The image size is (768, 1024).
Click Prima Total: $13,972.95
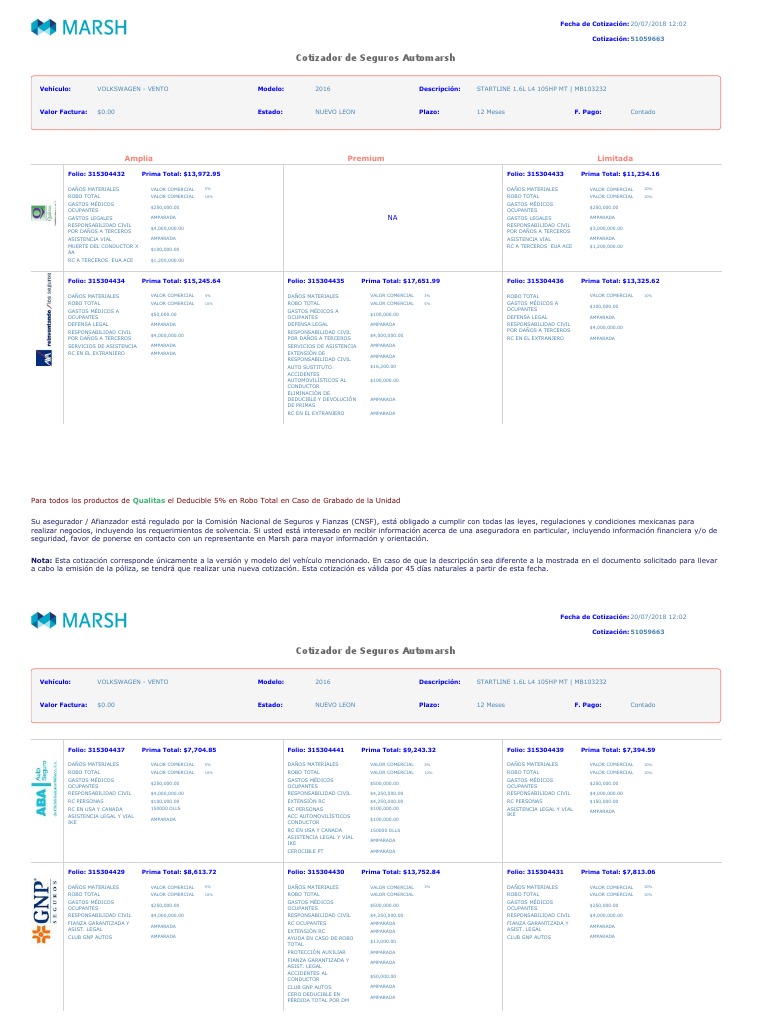coord(181,174)
